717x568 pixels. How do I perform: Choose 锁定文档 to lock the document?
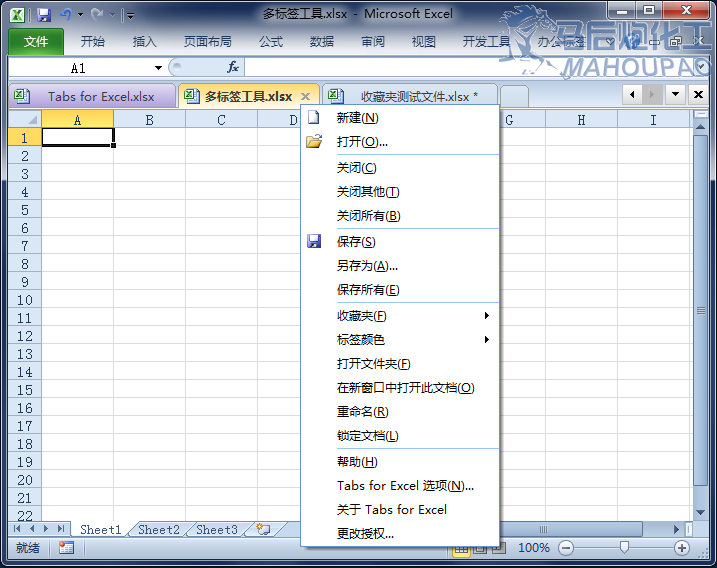367,436
